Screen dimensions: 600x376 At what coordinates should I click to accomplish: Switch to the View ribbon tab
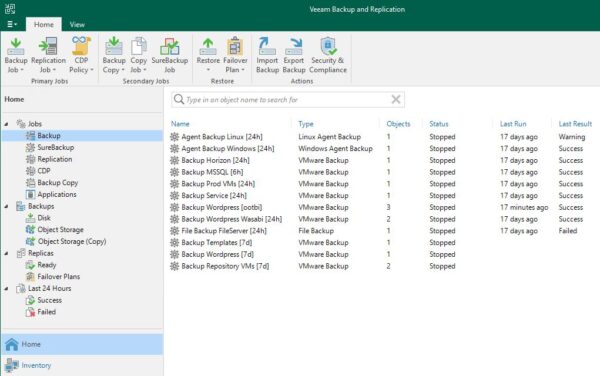pos(77,24)
